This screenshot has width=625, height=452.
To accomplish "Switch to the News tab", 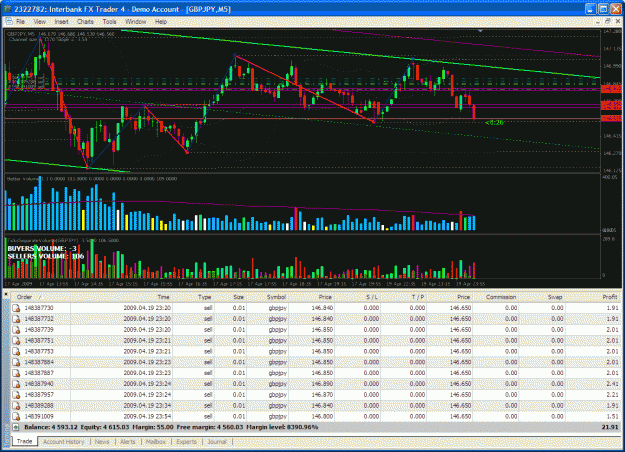I will [102, 442].
